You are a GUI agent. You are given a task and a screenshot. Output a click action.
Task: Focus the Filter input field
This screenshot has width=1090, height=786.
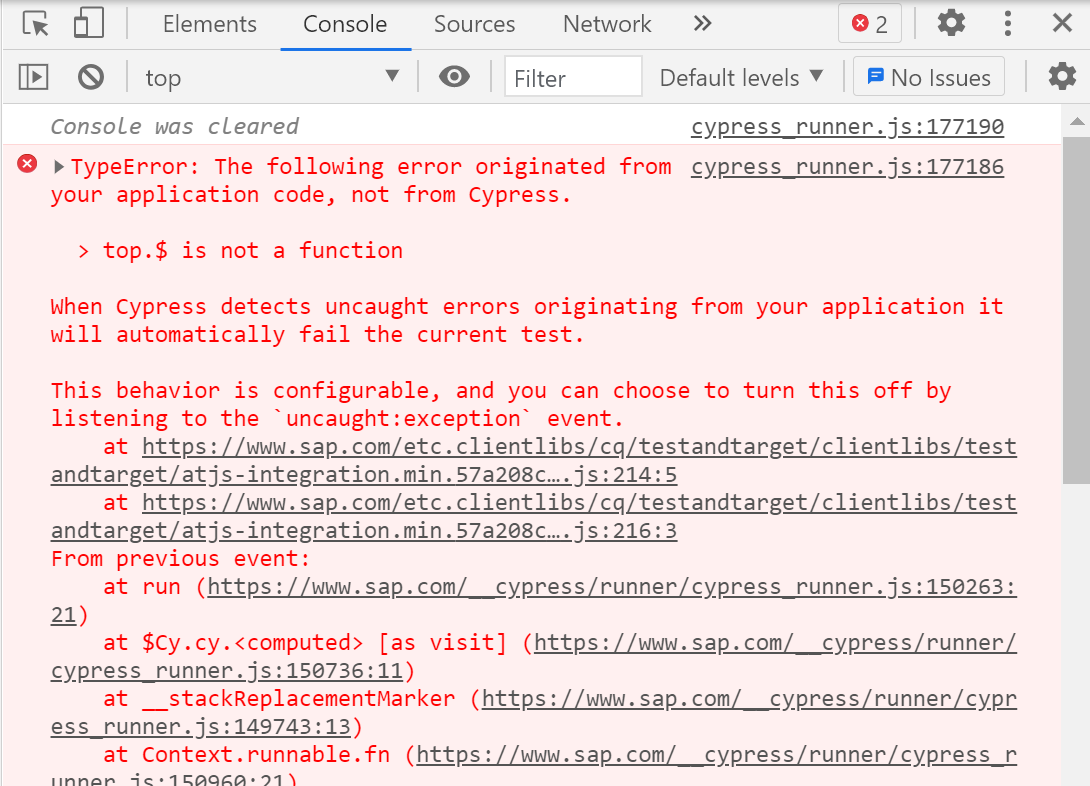[x=573, y=77]
